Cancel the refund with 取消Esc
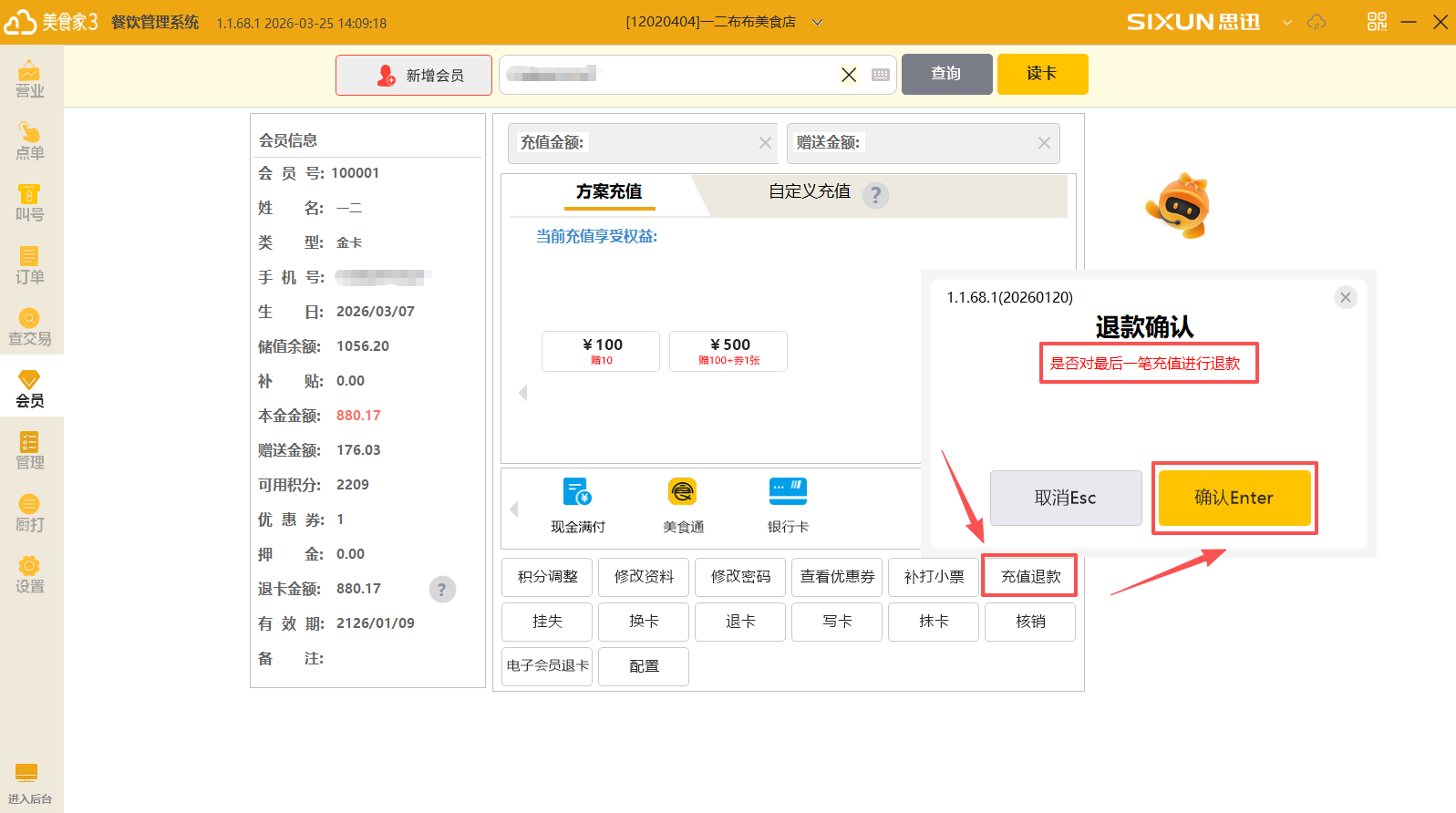The width and height of the screenshot is (1456, 813). pyautogui.click(x=1065, y=498)
